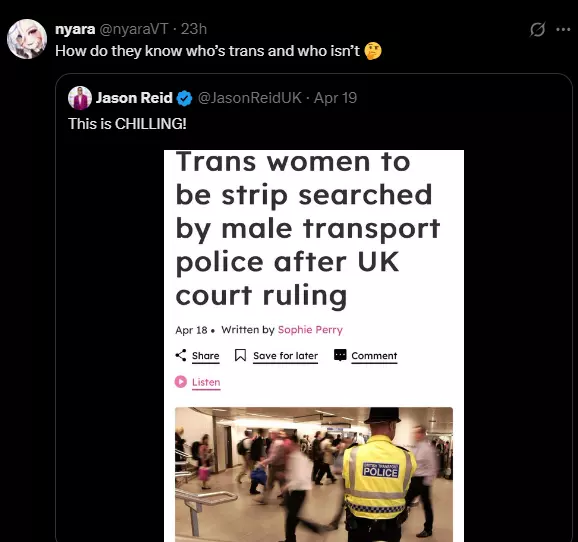Click the 23h timestamp
The height and width of the screenshot is (542, 578).
click(x=194, y=29)
